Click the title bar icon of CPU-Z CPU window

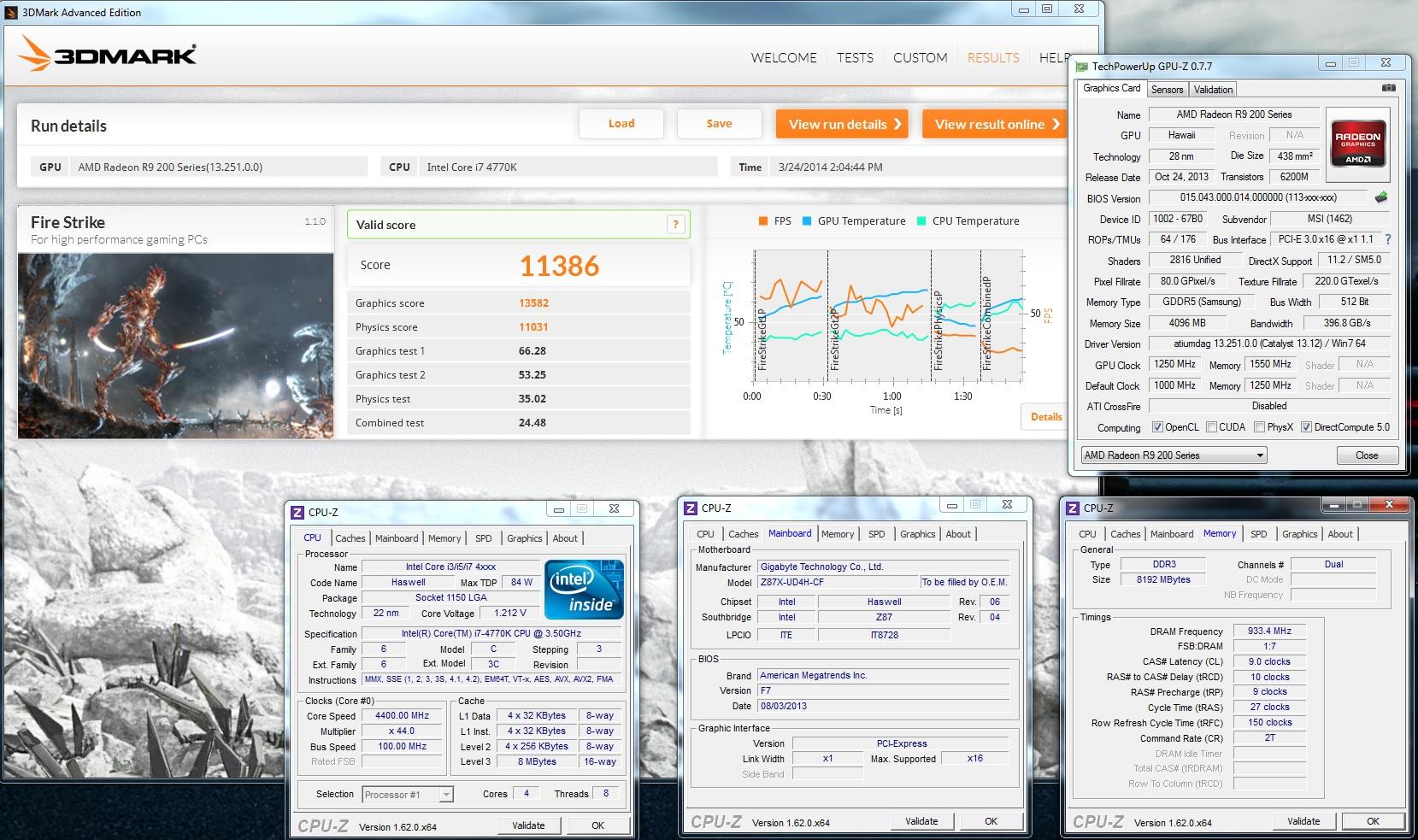pyautogui.click(x=297, y=512)
